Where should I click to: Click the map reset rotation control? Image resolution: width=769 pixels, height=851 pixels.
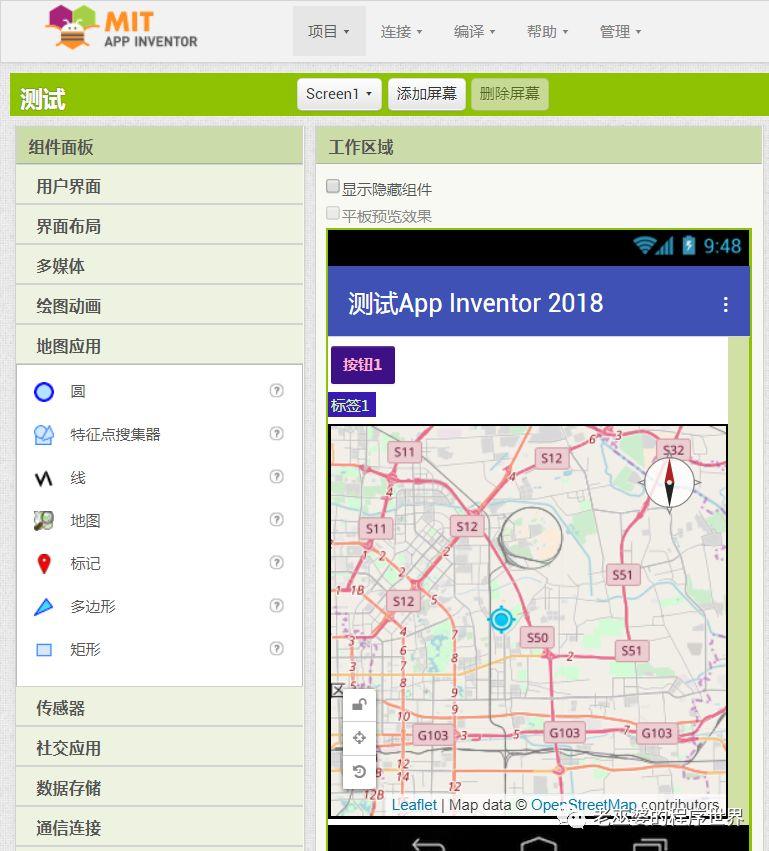click(x=359, y=771)
